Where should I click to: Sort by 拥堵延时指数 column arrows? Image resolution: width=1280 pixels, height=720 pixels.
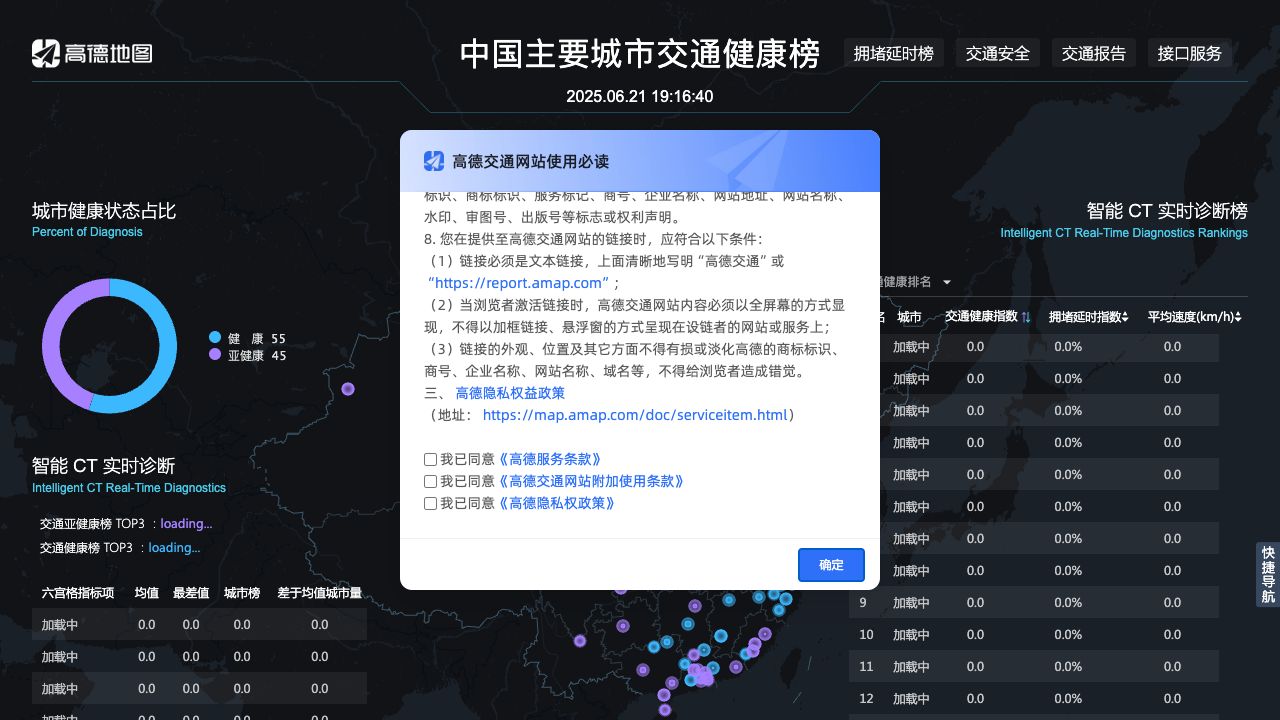click(1125, 317)
